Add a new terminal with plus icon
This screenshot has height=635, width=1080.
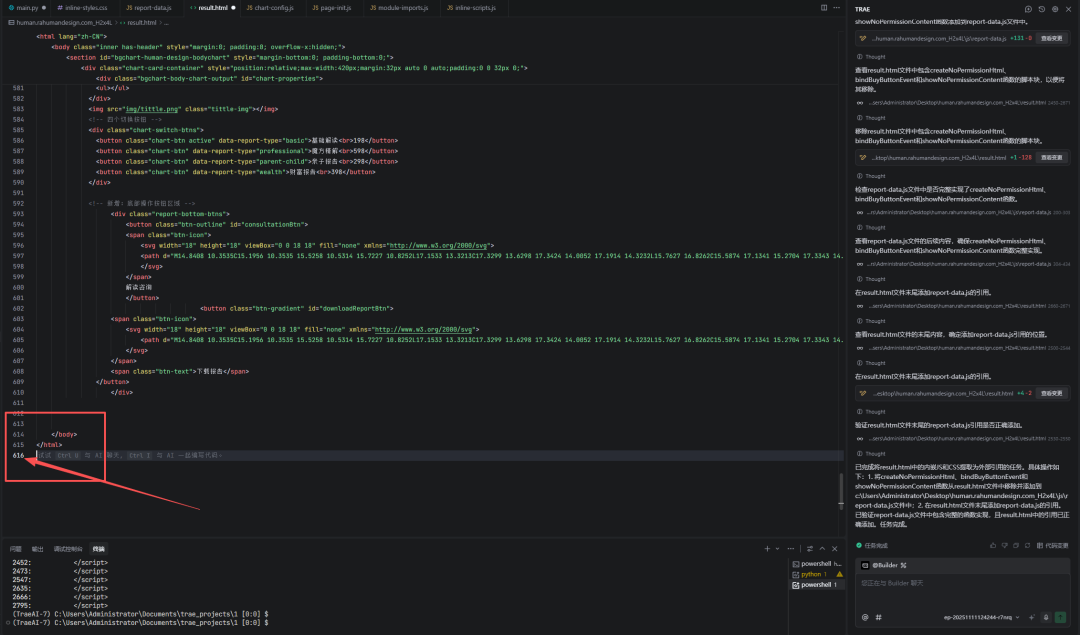click(767, 549)
